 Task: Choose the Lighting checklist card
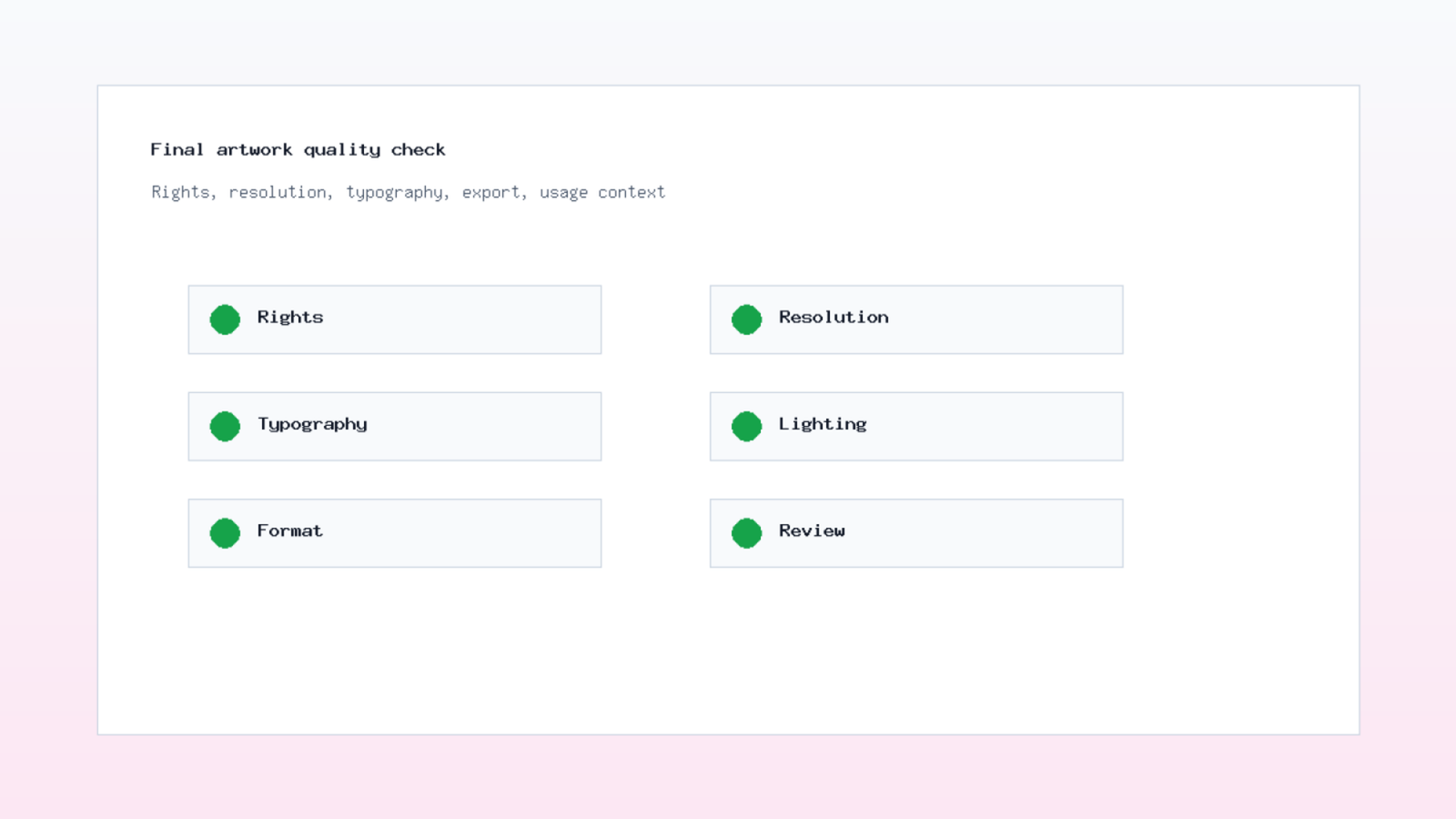(916, 426)
